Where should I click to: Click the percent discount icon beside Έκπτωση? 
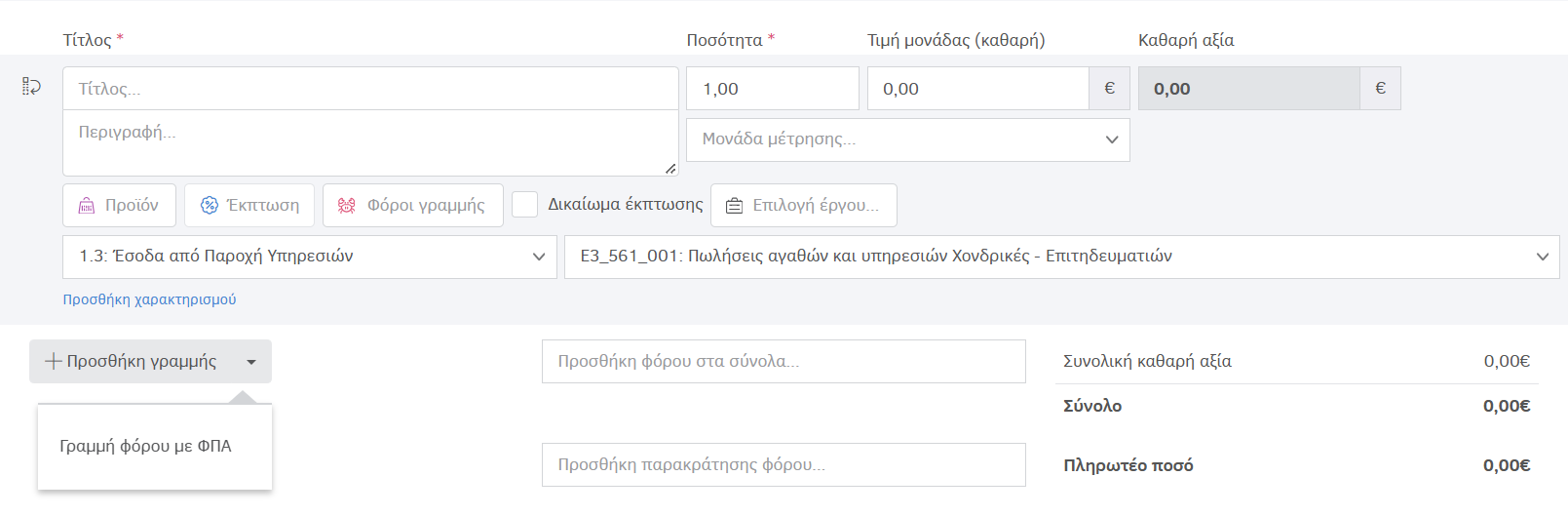(210, 206)
